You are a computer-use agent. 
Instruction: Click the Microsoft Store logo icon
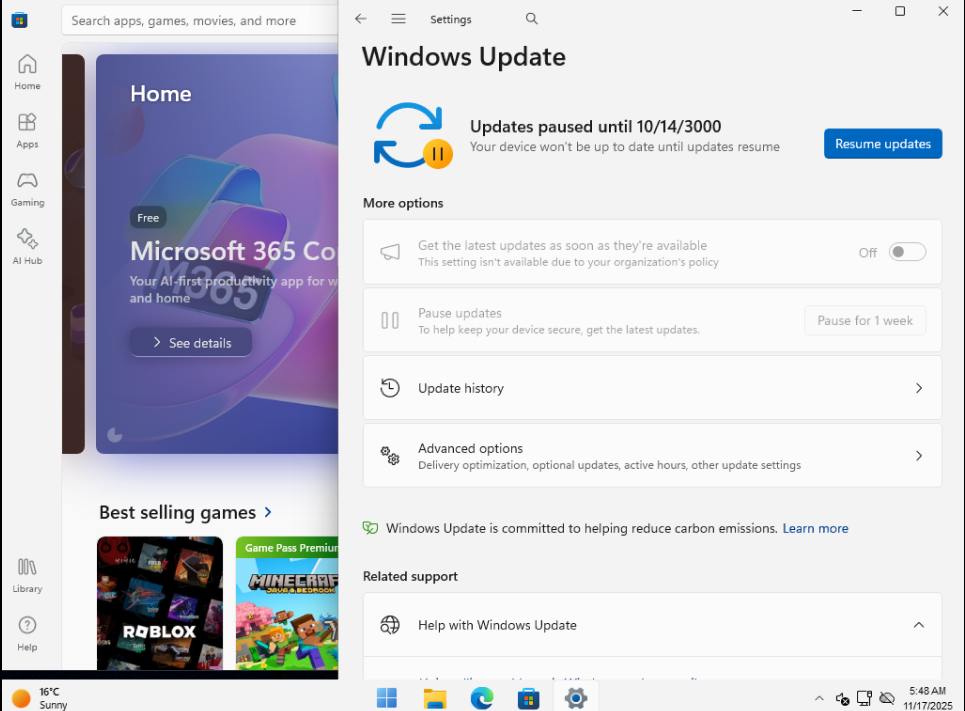(x=19, y=20)
